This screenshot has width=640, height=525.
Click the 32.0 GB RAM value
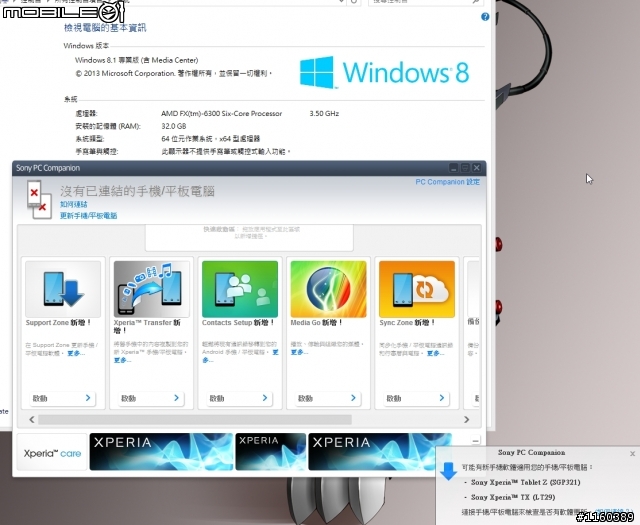click(x=174, y=126)
